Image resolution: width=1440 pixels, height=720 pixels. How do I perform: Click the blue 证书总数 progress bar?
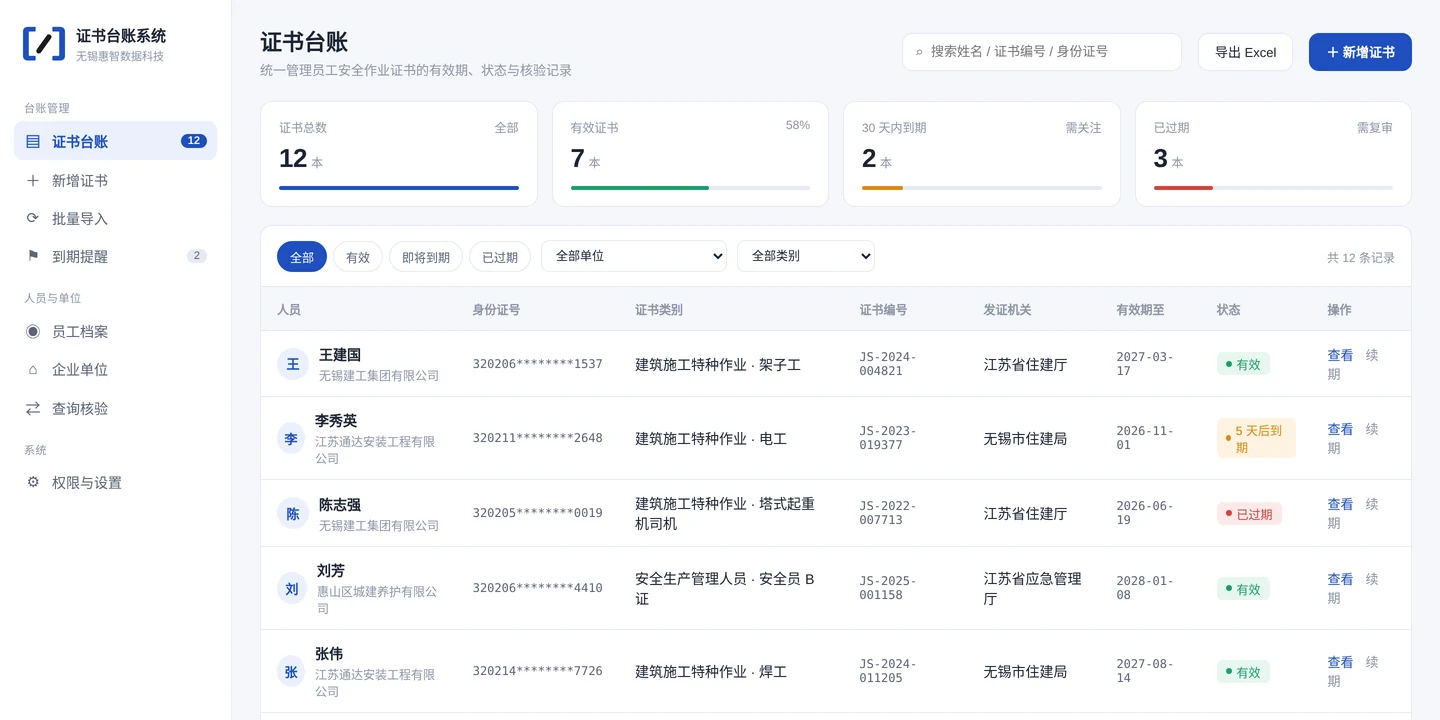point(399,188)
